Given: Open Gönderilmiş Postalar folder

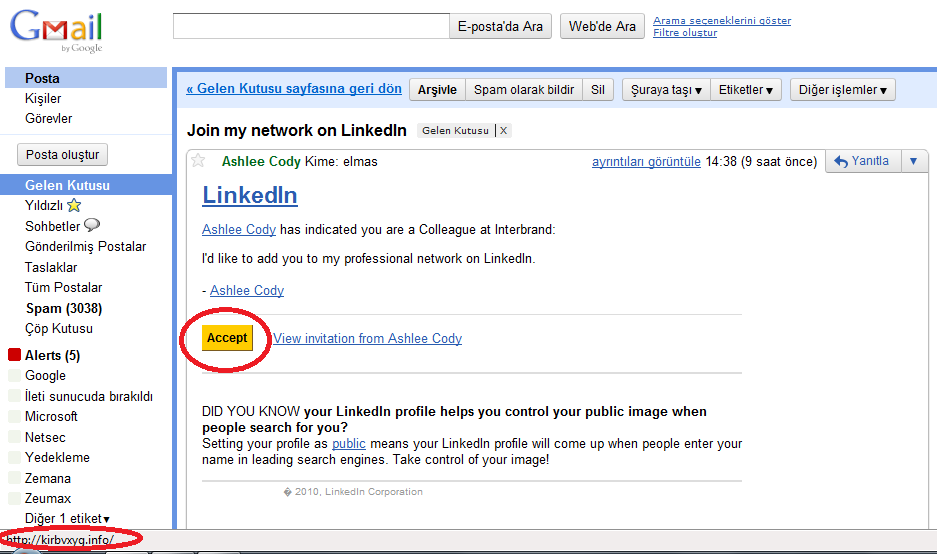Looking at the screenshot, I should 85,246.
